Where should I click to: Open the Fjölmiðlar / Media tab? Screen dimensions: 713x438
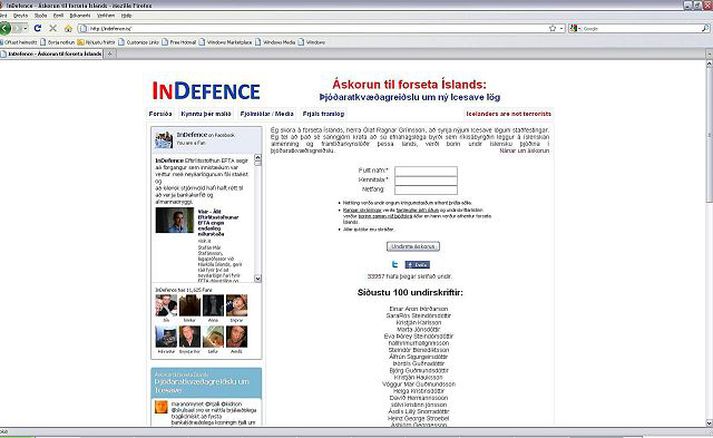267,114
